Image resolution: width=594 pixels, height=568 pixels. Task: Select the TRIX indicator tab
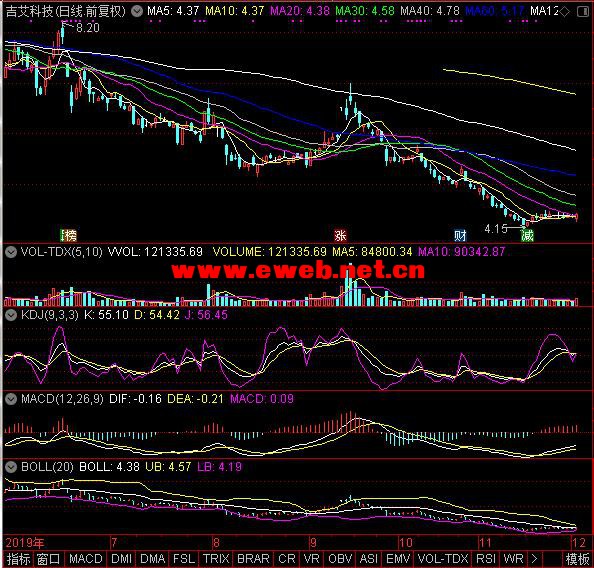point(216,559)
